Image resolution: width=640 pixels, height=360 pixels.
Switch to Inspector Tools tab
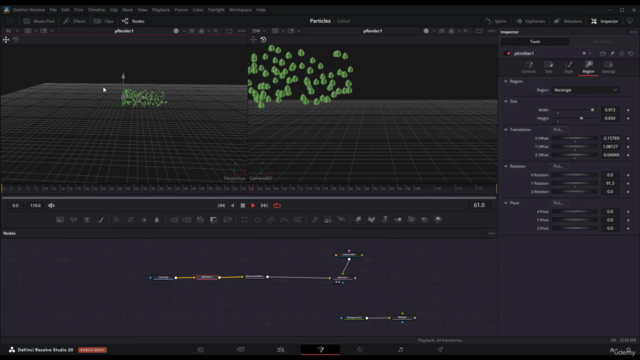click(535, 42)
